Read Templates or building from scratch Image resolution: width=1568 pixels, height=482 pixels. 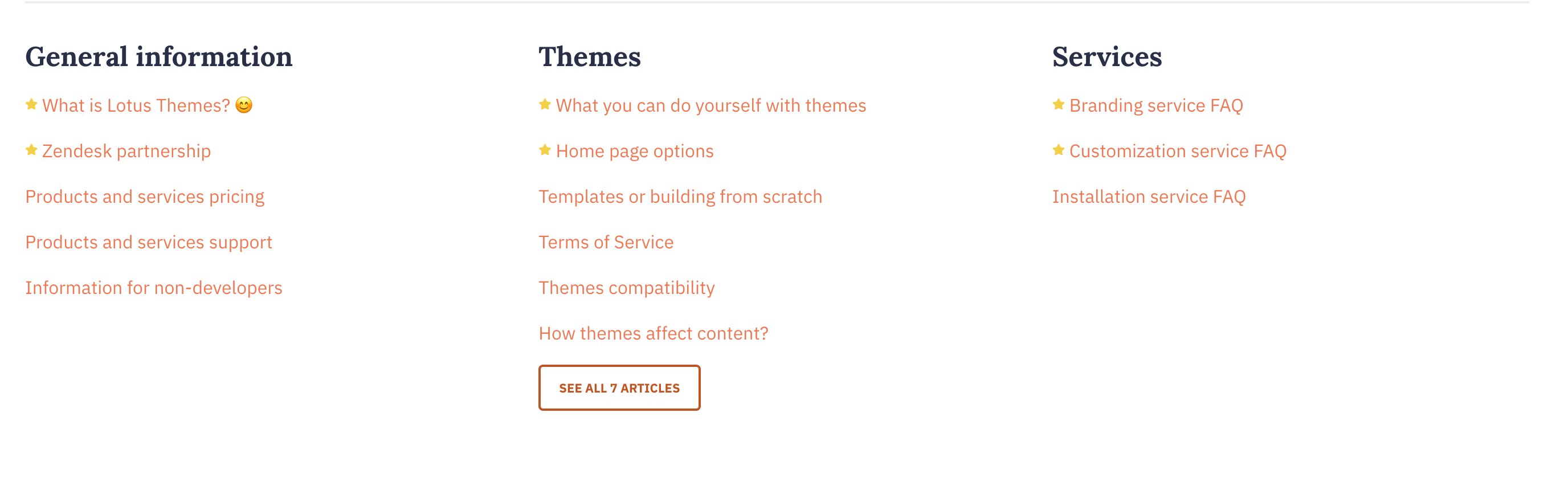click(680, 197)
